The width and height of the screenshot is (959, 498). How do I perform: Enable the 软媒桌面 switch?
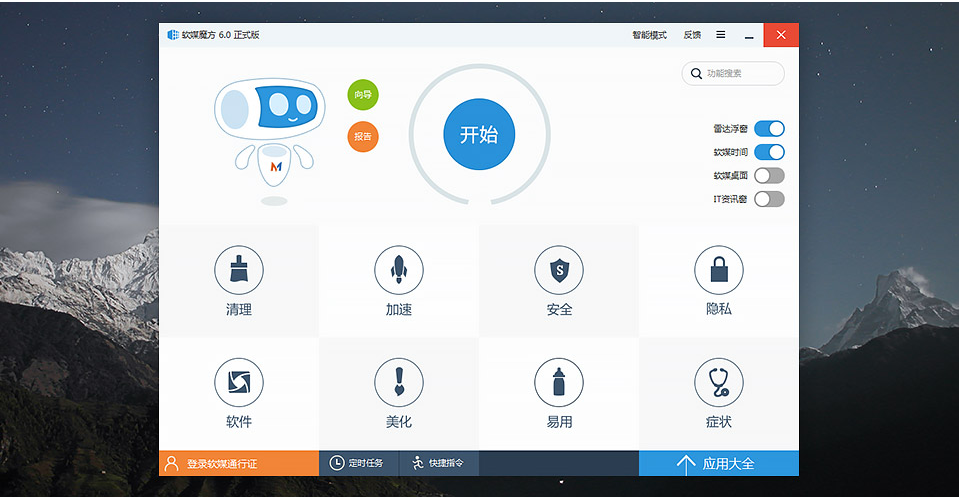tap(769, 176)
